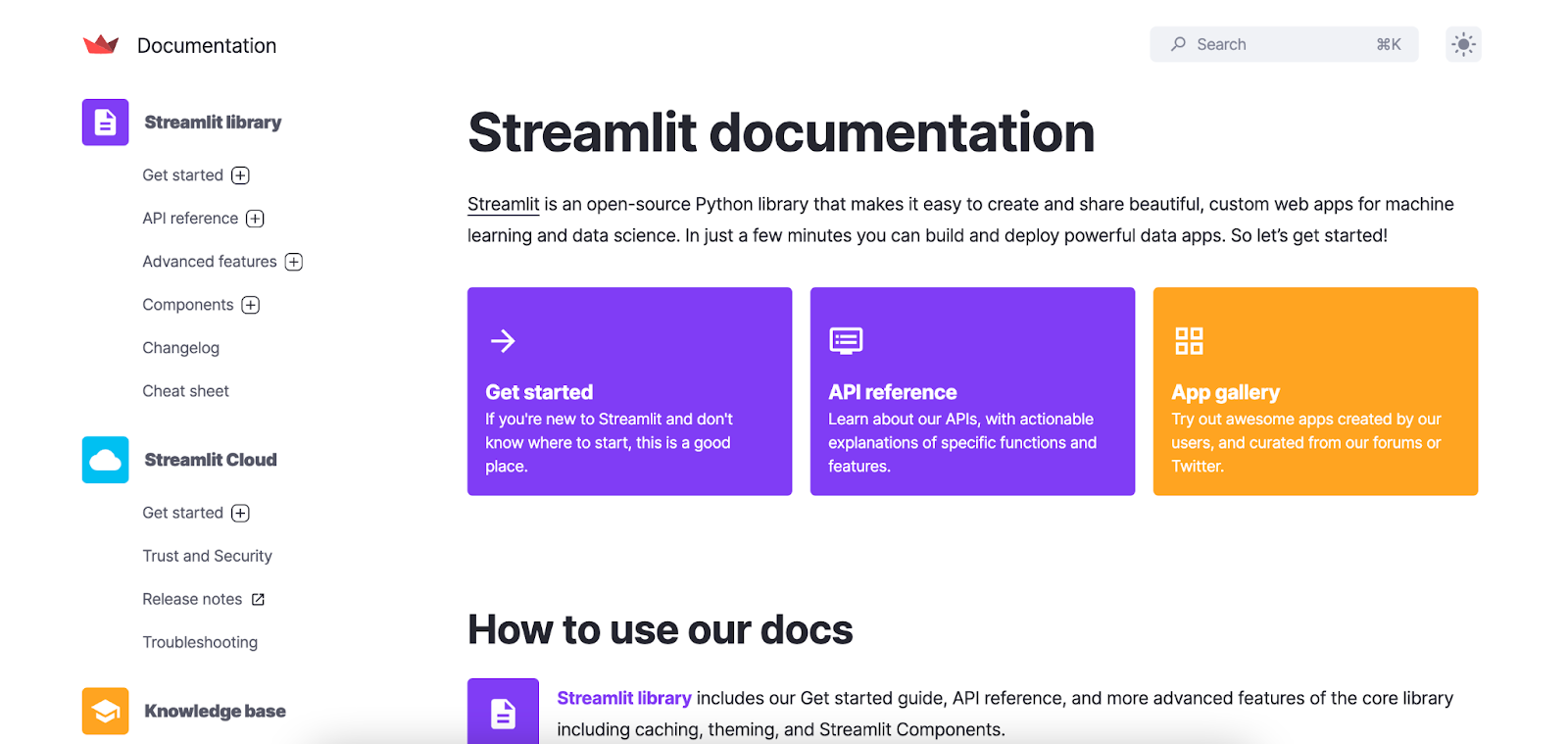
Task: Open the Streamlit Cloud sidebar heading
Action: click(x=211, y=460)
